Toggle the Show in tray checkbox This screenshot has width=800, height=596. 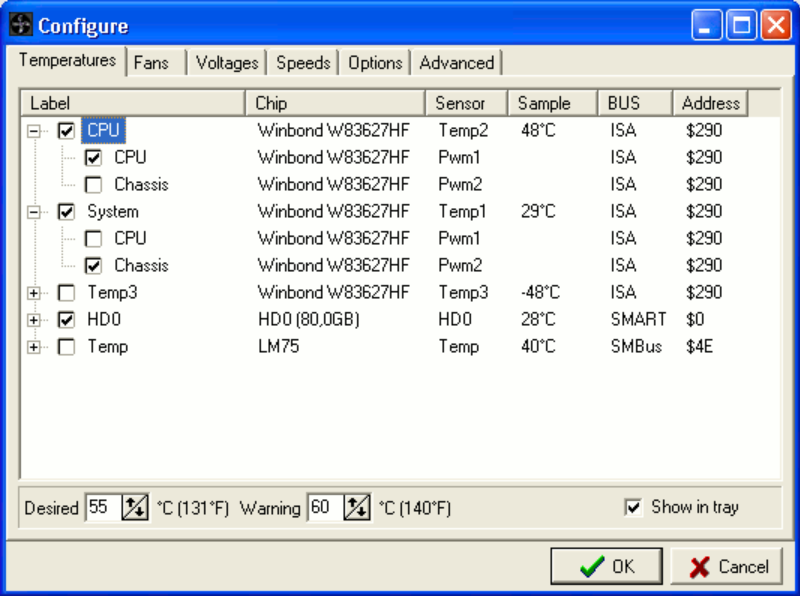(632, 507)
